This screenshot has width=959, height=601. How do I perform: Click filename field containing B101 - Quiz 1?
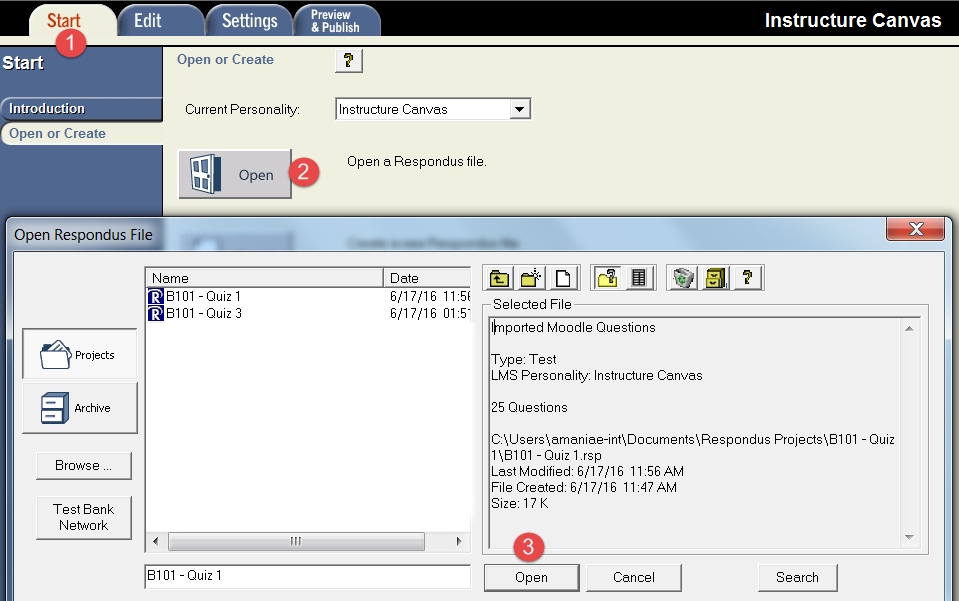pos(308,576)
